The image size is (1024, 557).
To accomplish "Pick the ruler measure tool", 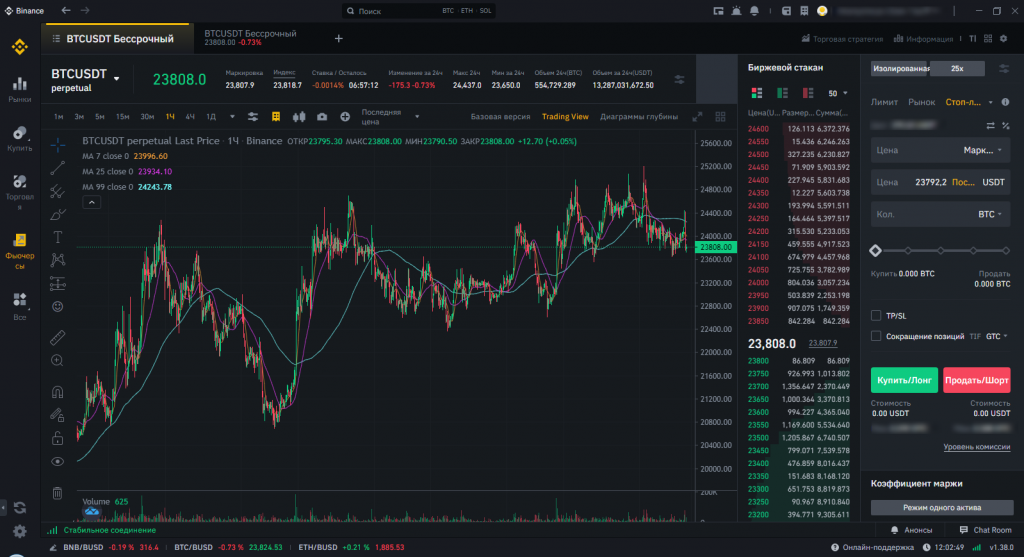I will [58, 336].
